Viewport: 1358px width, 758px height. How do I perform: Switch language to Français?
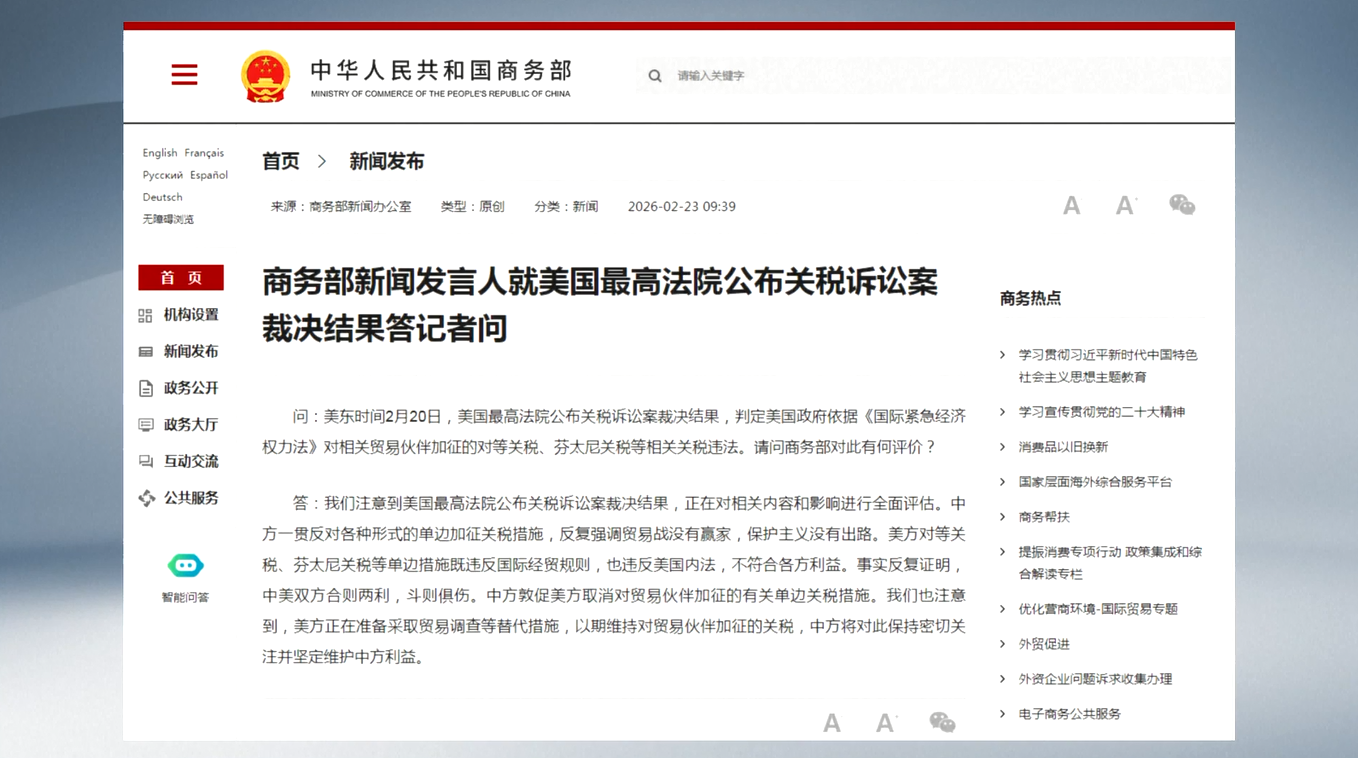pos(204,153)
